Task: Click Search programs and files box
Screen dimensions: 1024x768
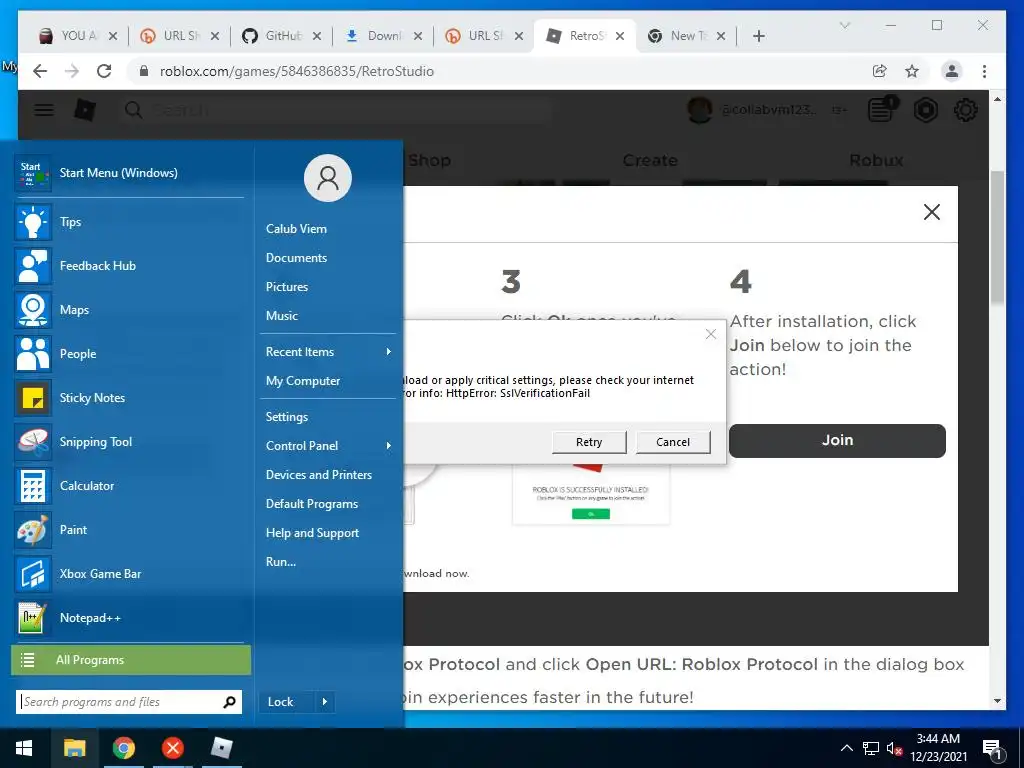Action: tap(129, 702)
